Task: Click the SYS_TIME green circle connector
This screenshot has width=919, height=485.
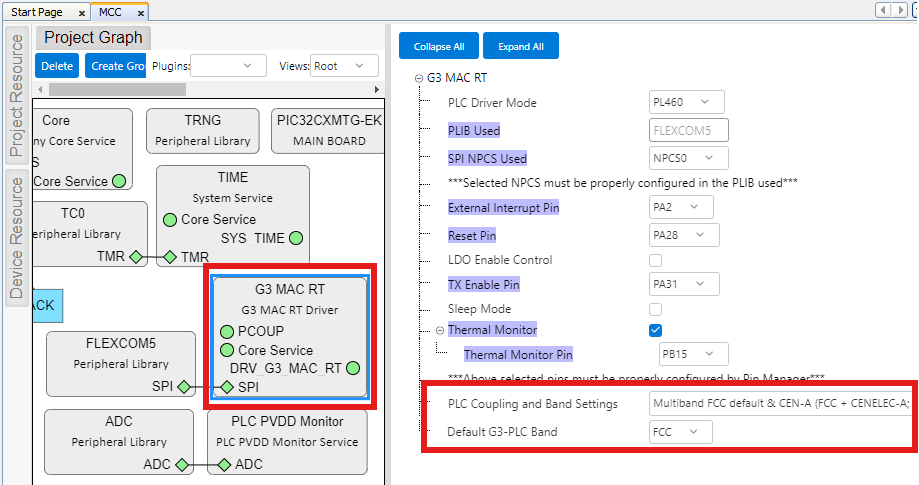Action: tap(296, 238)
